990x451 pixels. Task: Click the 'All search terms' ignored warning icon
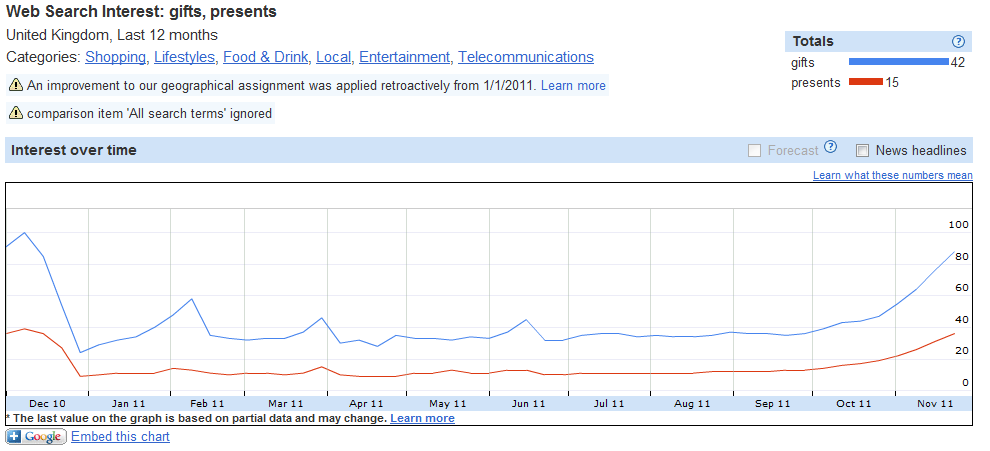[16, 114]
